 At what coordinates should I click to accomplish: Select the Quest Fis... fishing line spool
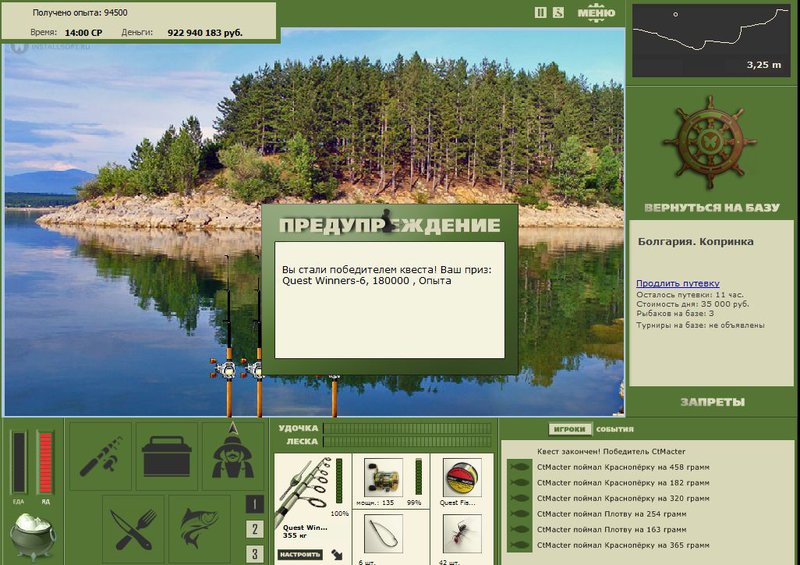(x=462, y=478)
